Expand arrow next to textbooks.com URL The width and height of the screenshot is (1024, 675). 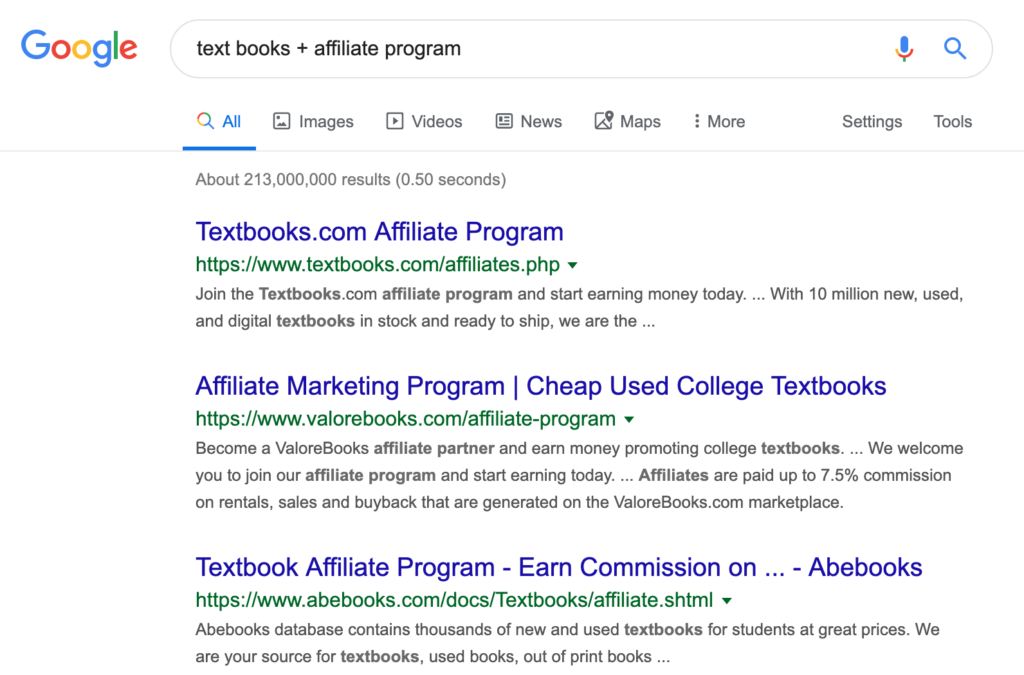[x=572, y=266]
